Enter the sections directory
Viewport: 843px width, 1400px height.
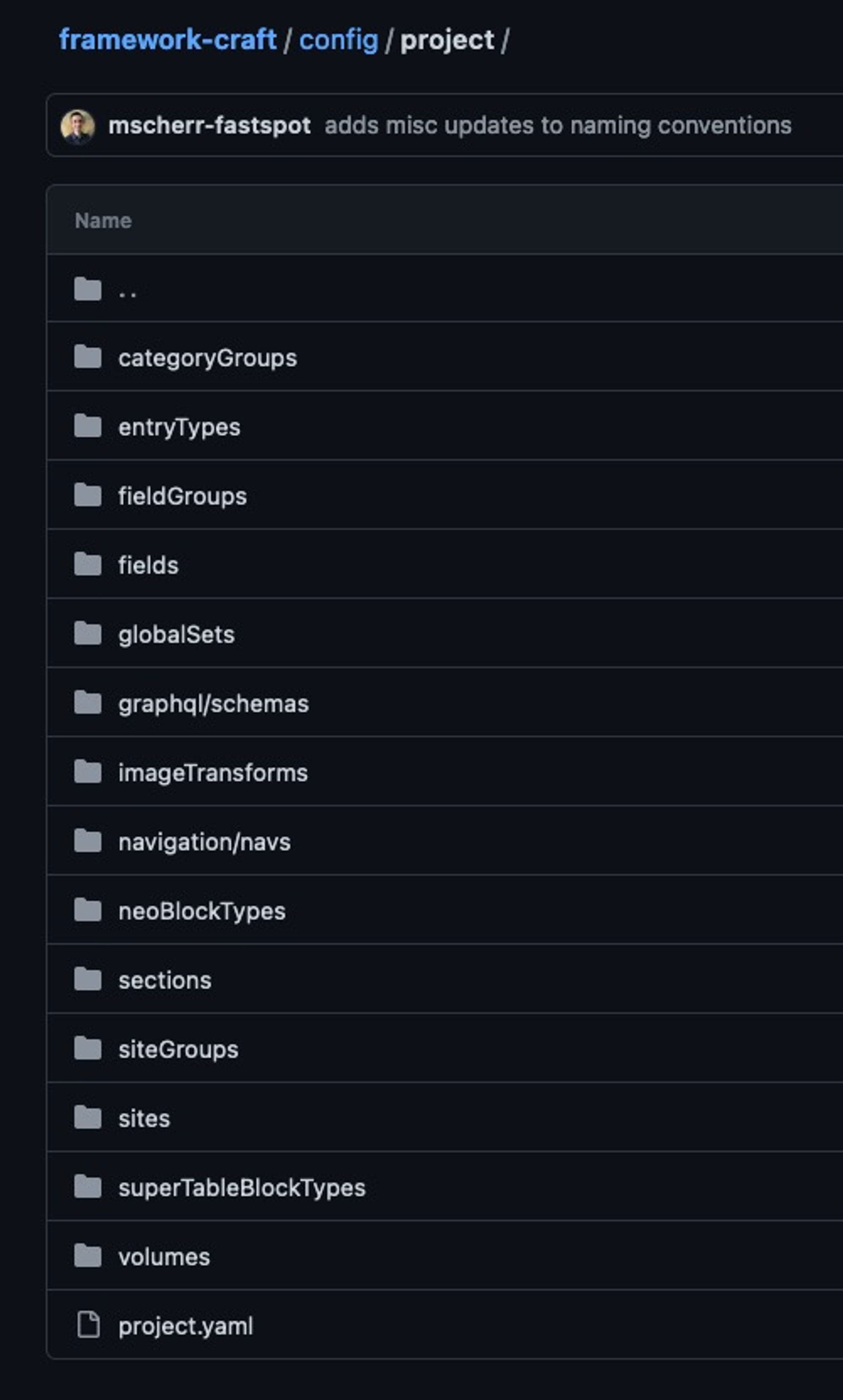[x=165, y=980]
